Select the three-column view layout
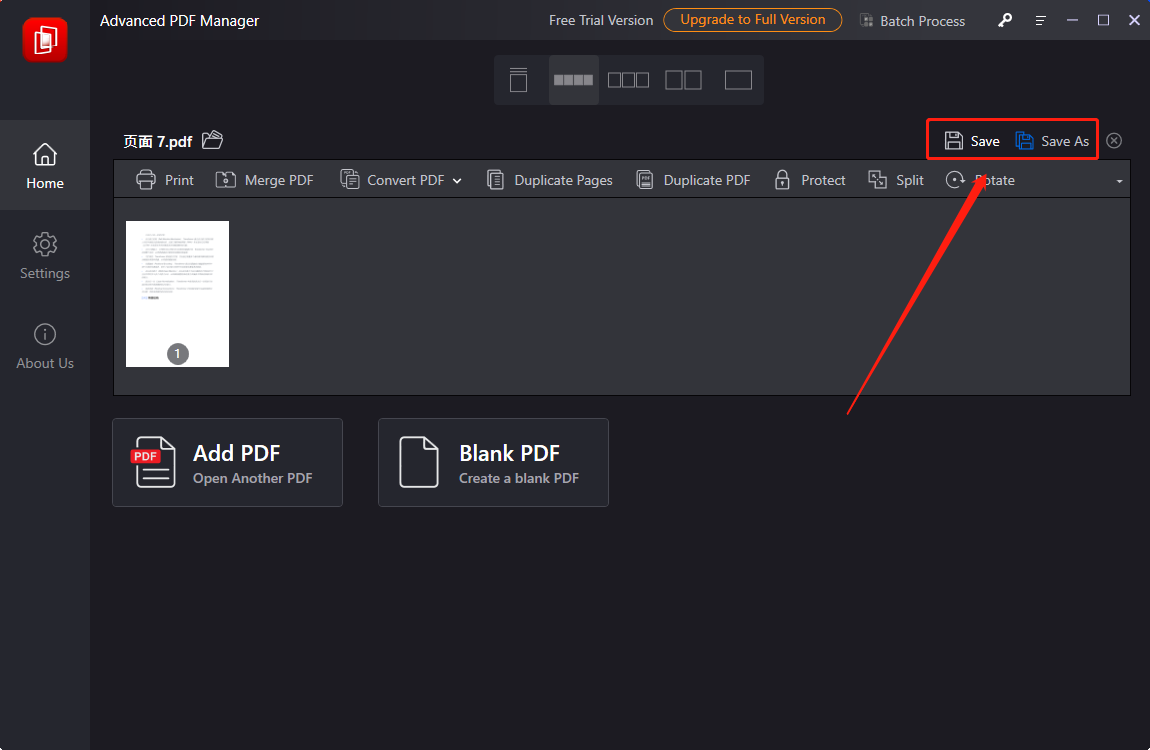Viewport: 1150px width, 750px height. coord(628,80)
